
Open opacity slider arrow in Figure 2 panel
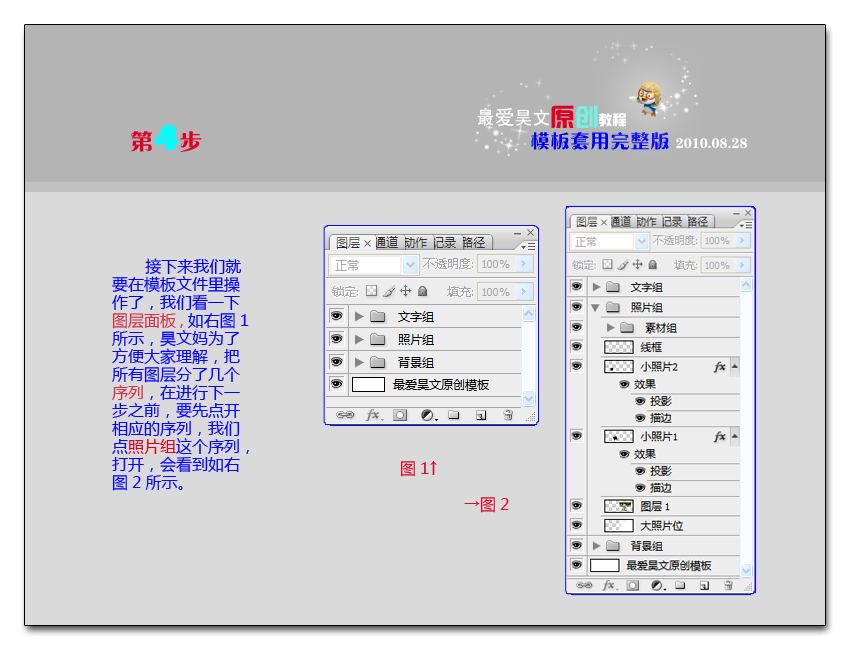click(x=742, y=240)
